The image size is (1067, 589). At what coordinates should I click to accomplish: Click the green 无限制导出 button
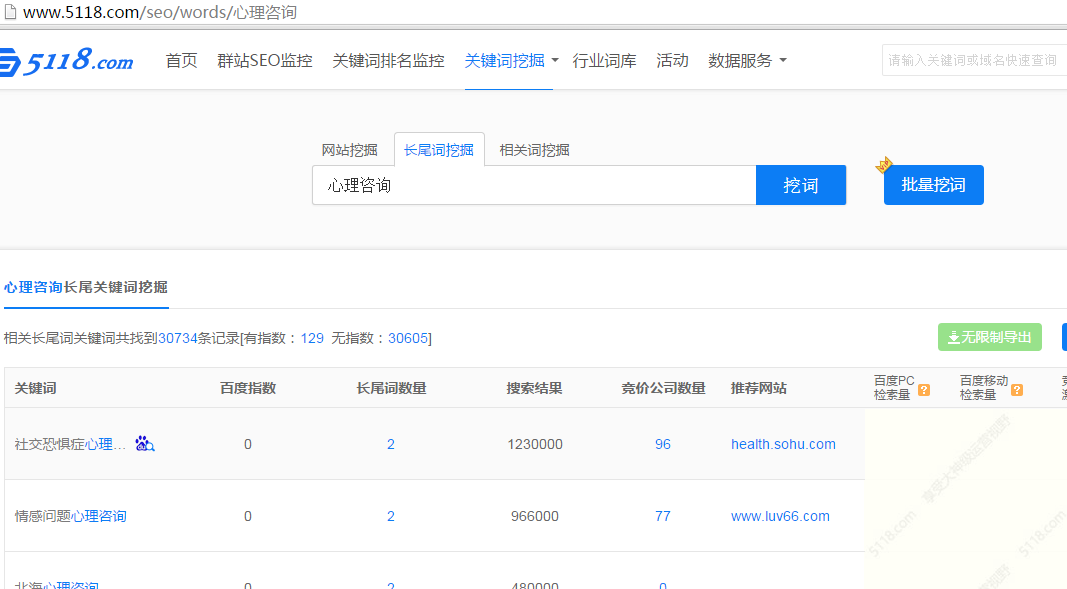989,337
